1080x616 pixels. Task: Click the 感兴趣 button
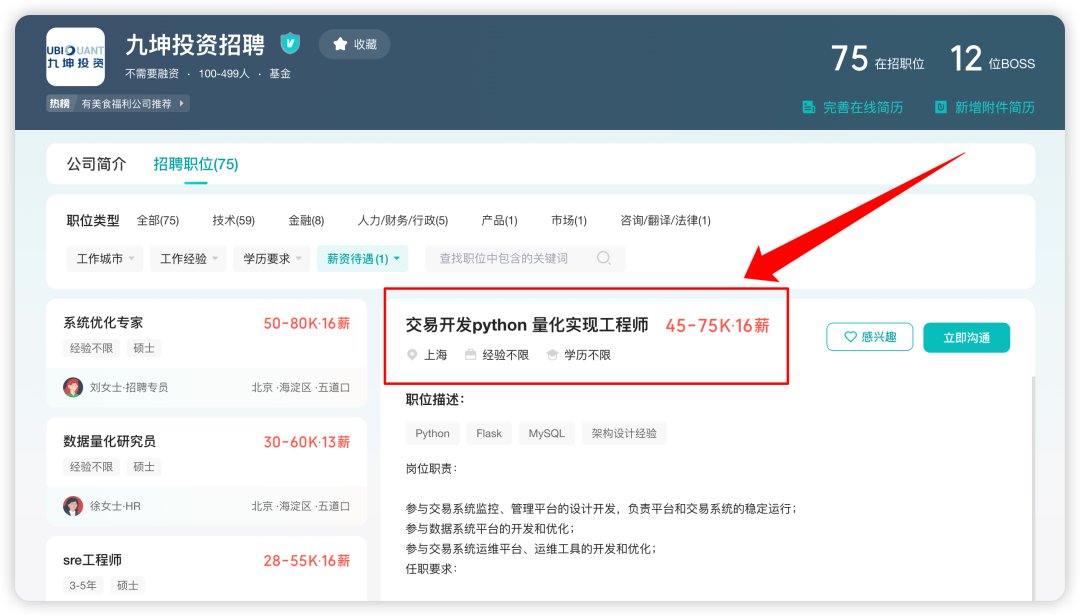[x=870, y=337]
